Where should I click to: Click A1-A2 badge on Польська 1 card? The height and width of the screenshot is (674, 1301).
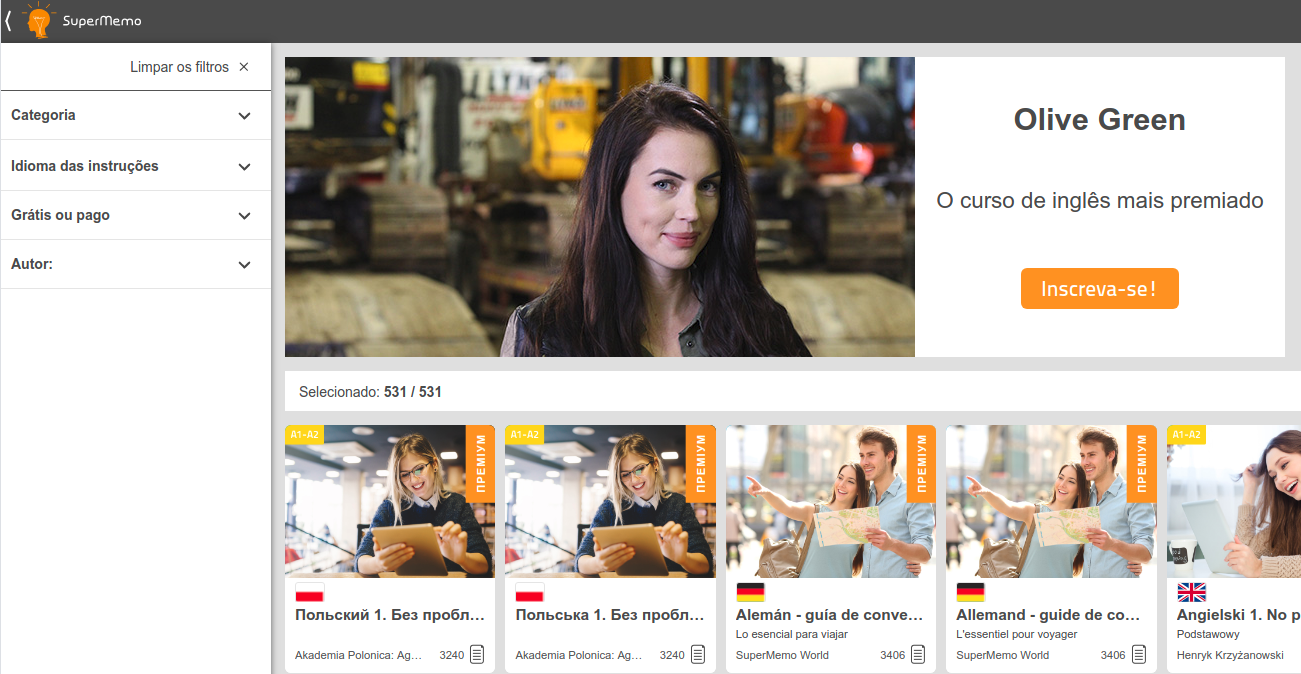pos(524,434)
